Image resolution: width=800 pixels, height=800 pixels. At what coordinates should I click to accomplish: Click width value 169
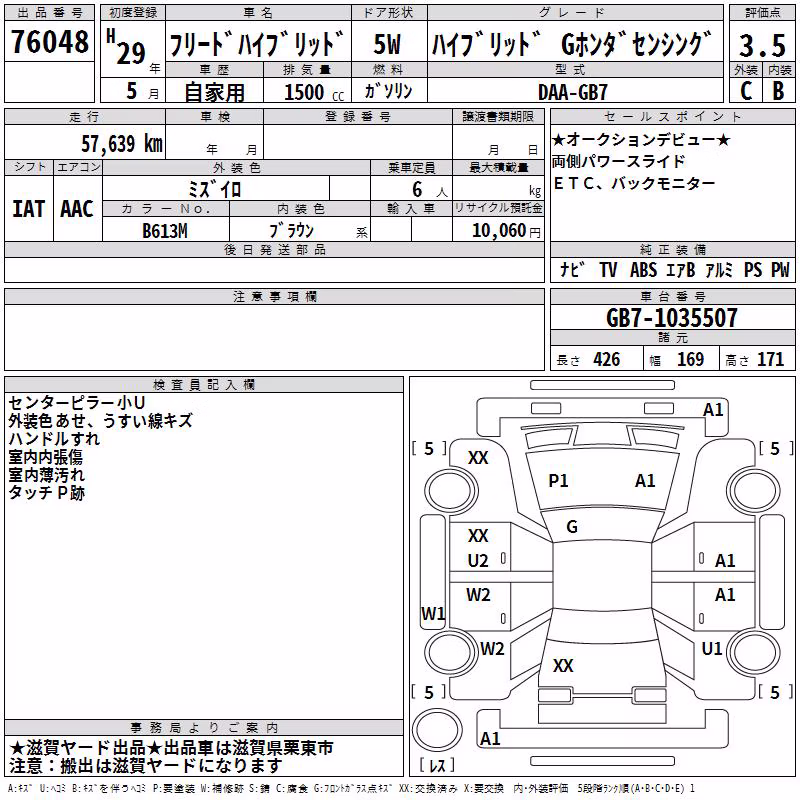690,359
